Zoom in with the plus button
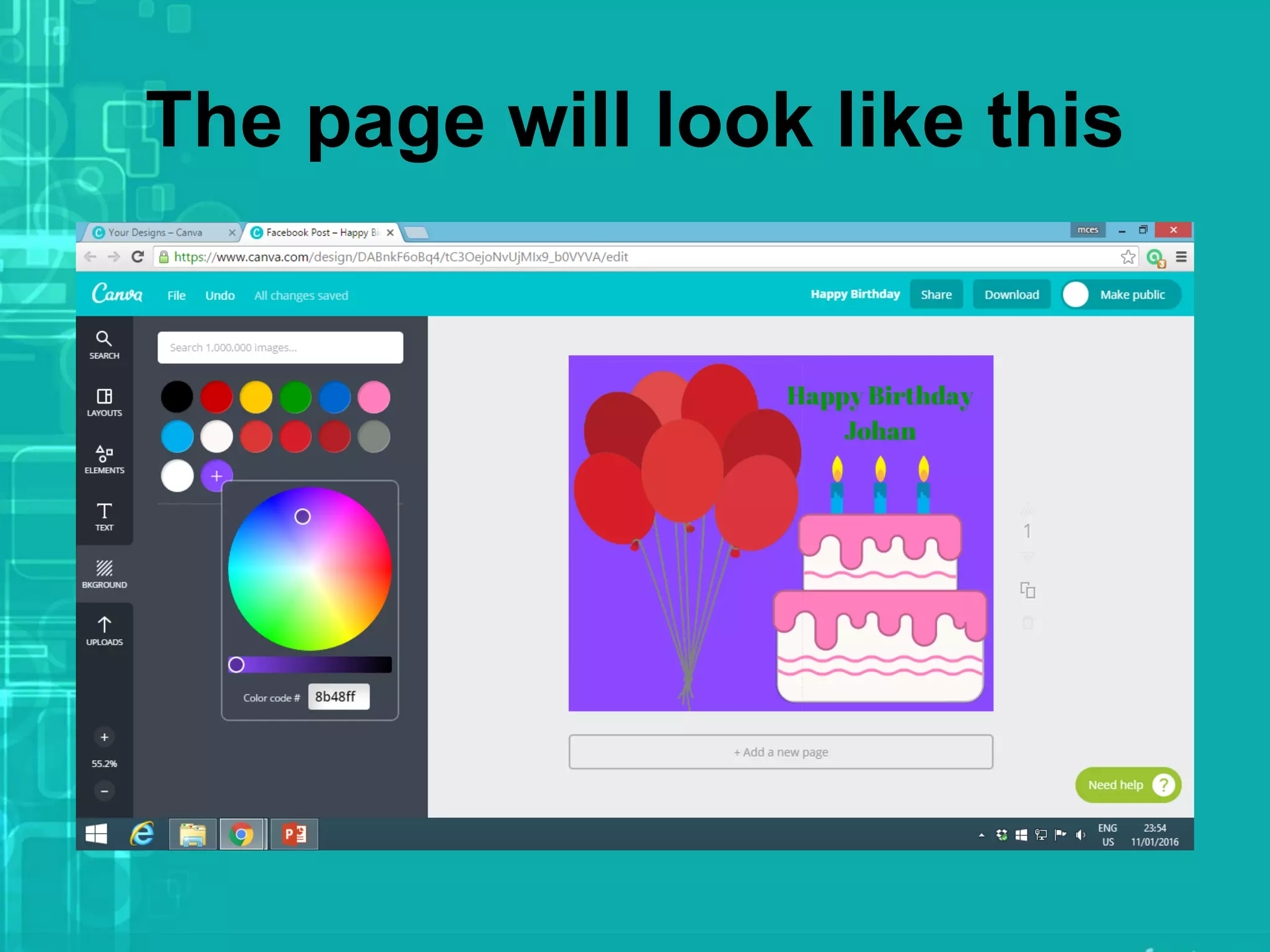Screen dimensions: 1270x952 [104, 737]
